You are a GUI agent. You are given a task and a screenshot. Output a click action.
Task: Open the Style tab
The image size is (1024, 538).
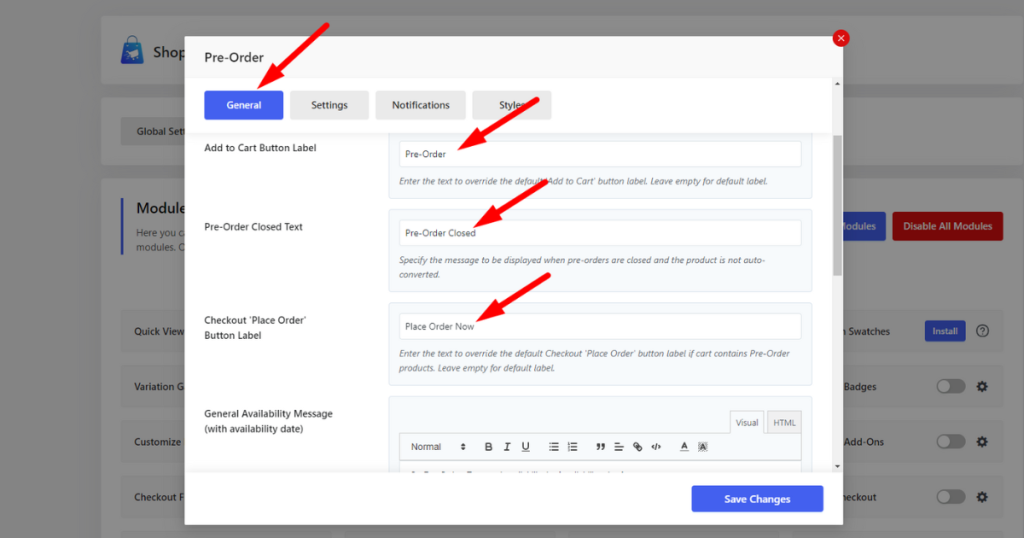click(x=512, y=105)
